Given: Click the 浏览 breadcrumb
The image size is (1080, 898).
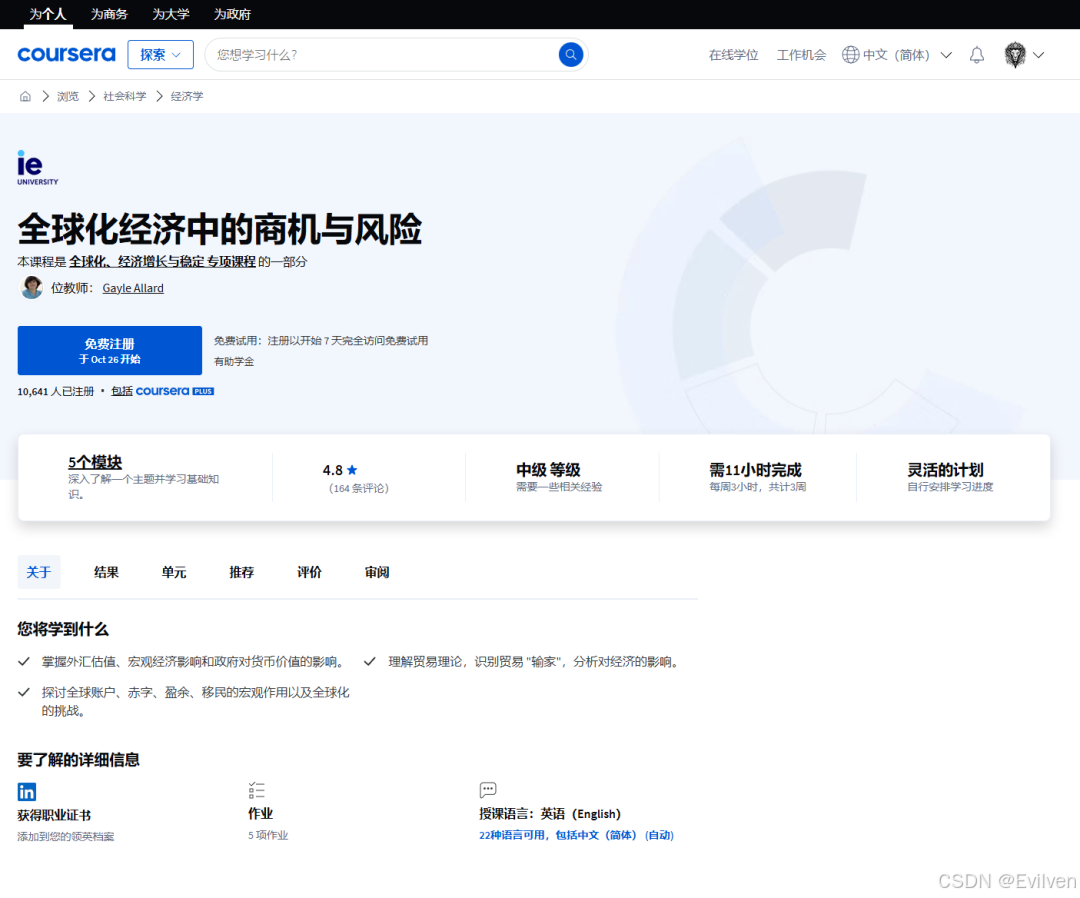Looking at the screenshot, I should click(68, 96).
